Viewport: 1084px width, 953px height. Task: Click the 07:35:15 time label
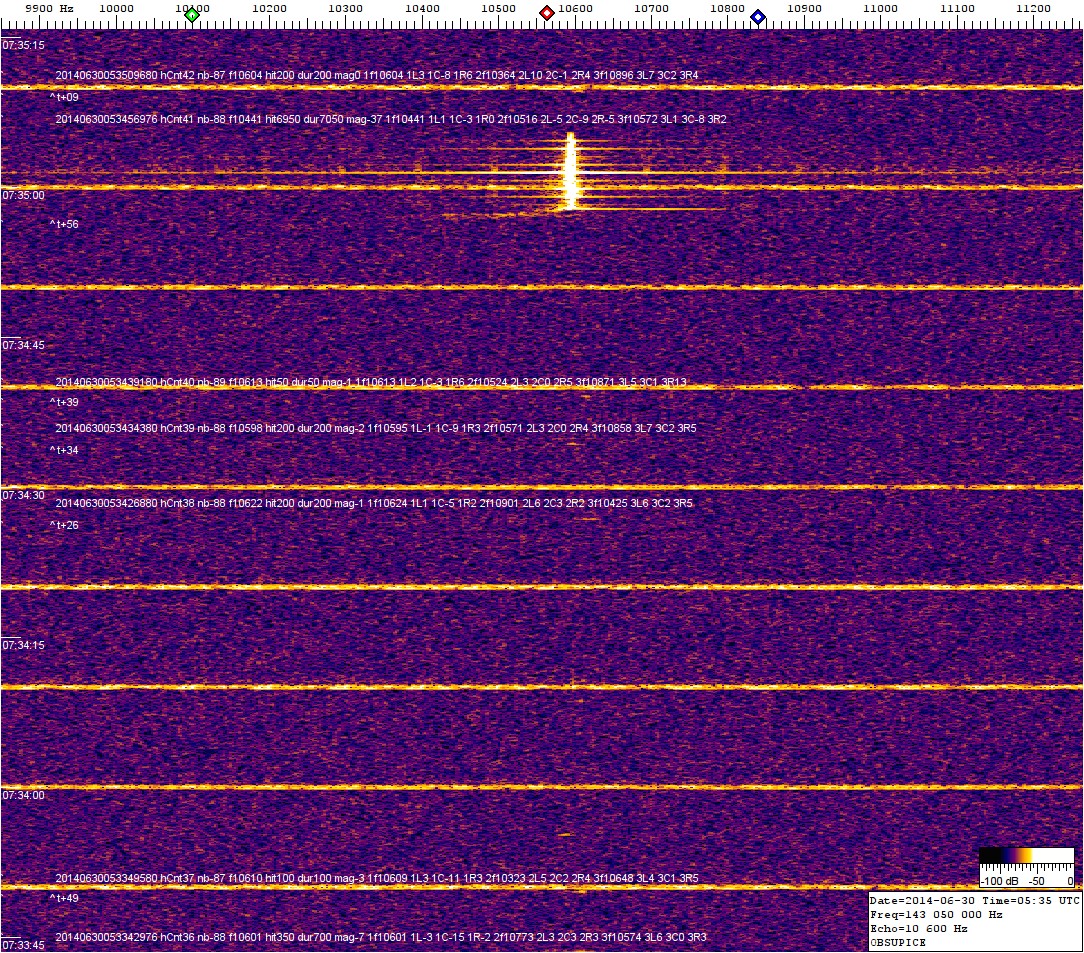[23, 45]
